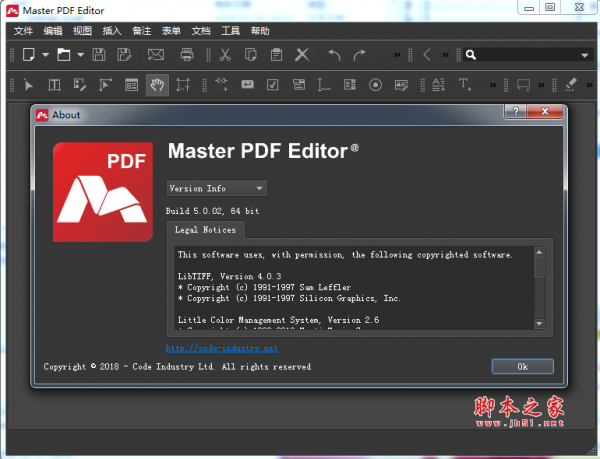The image size is (600, 459).
Task: Expand hidden items after the highlighter icon
Action: [x=590, y=85]
